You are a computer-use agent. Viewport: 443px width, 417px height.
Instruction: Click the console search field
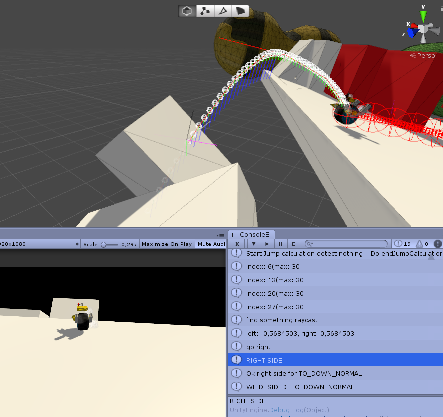[x=347, y=244]
